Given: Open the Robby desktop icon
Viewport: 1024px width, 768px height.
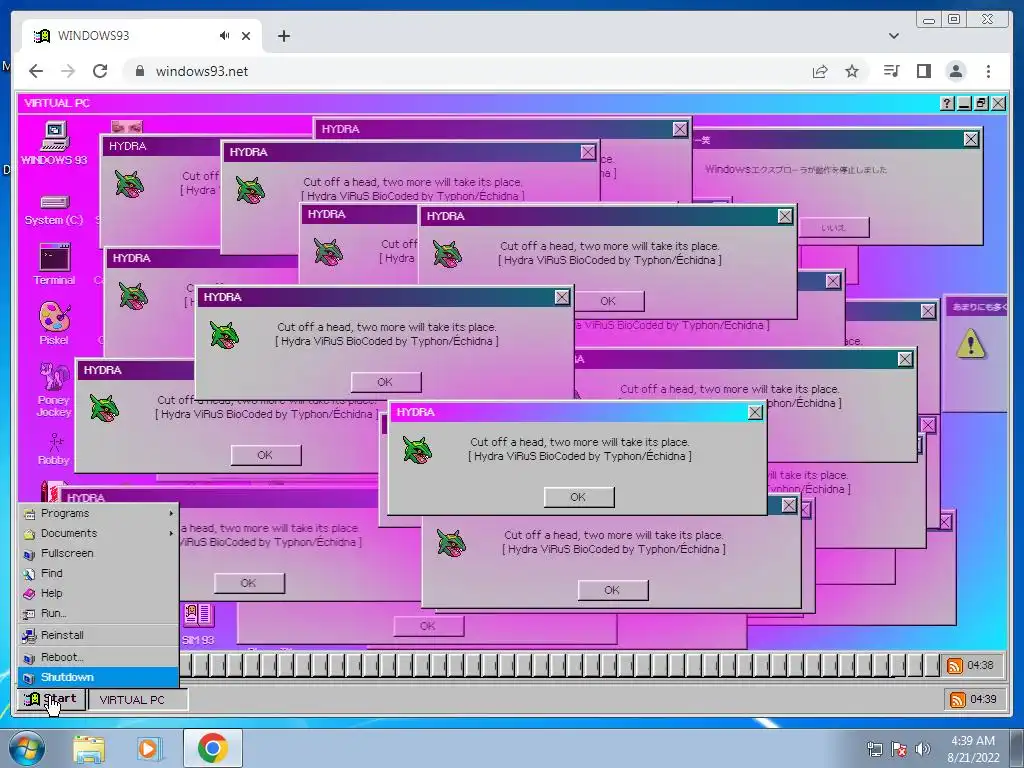Looking at the screenshot, I should click(x=54, y=449).
